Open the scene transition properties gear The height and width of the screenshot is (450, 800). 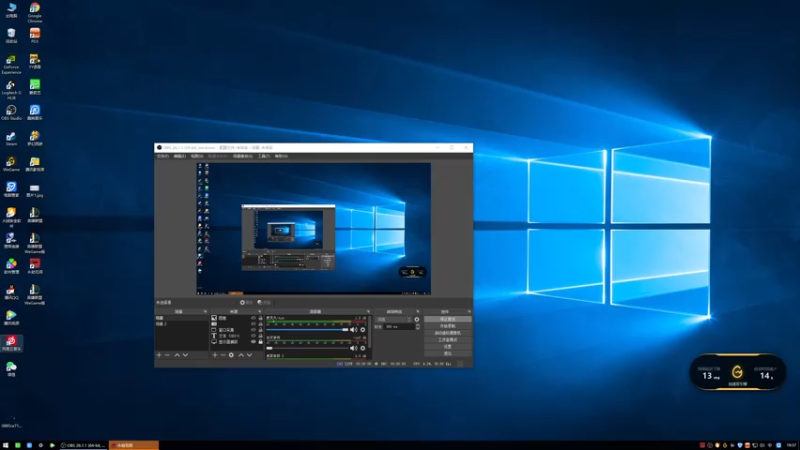(x=417, y=319)
